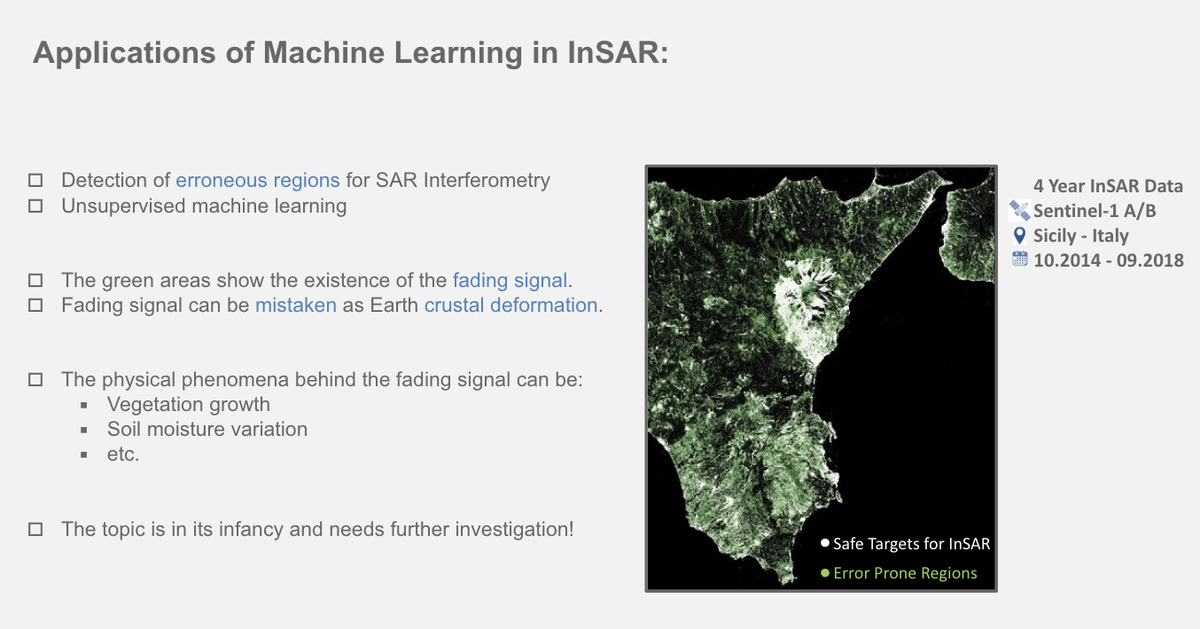Tick the checkbox before The topic is in its infancy

[x=36, y=529]
